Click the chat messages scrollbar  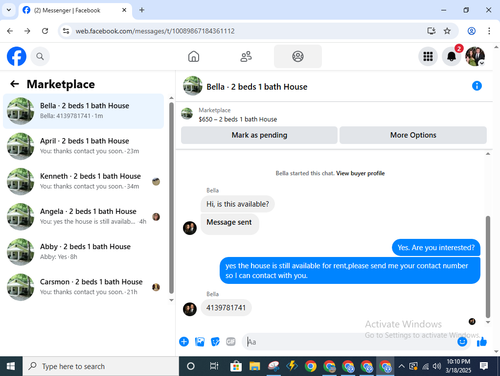(x=488, y=267)
